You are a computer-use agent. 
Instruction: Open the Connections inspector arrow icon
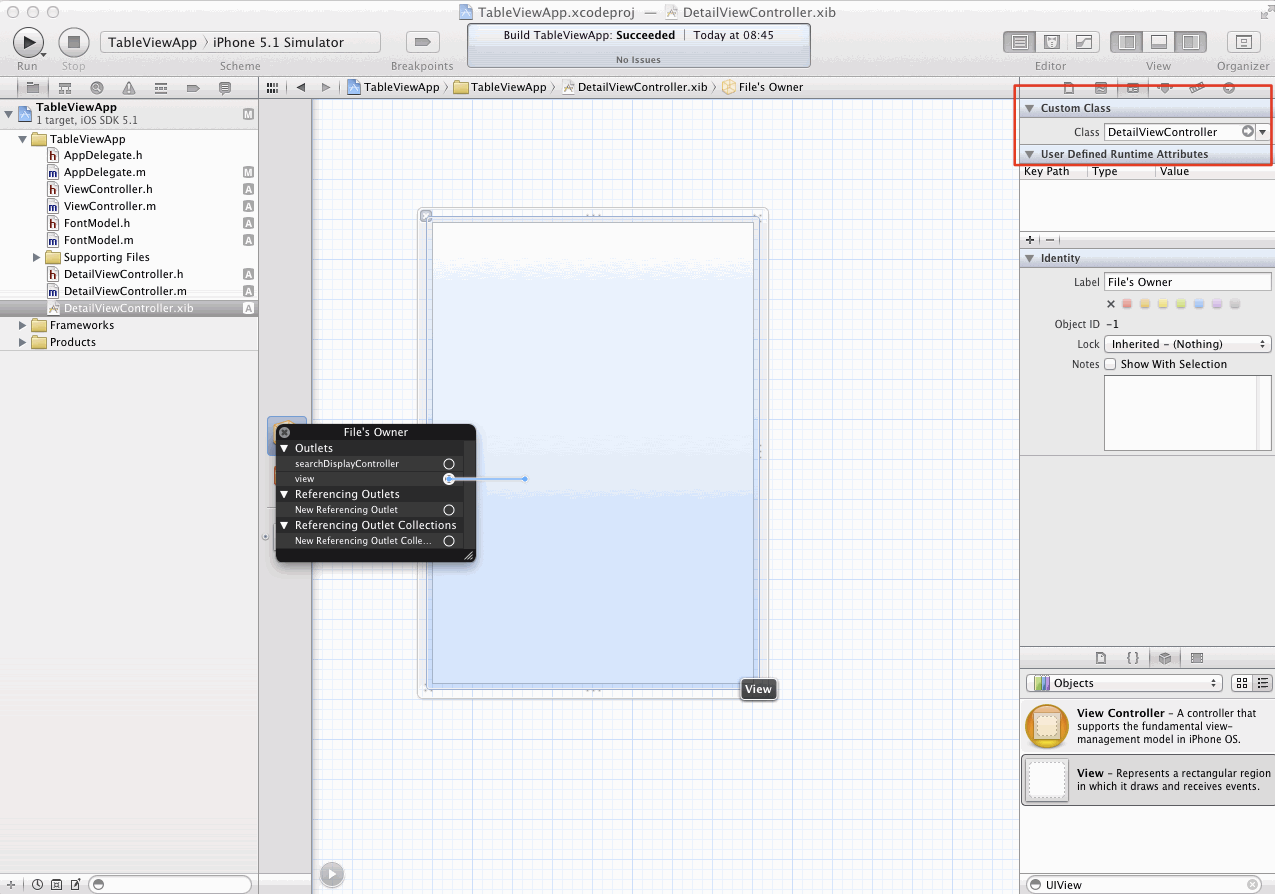pyautogui.click(x=1229, y=88)
